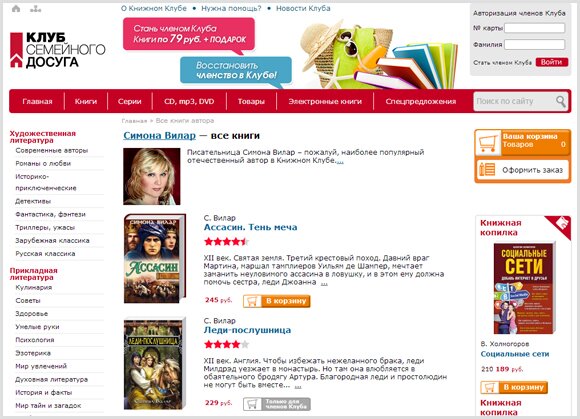Open the Спецпредложения menu tab

coord(421,101)
